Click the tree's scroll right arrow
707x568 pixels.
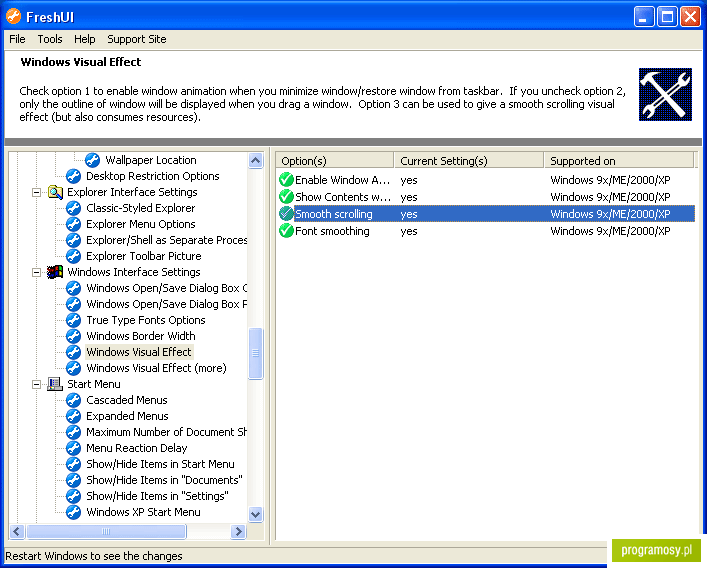tap(238, 531)
